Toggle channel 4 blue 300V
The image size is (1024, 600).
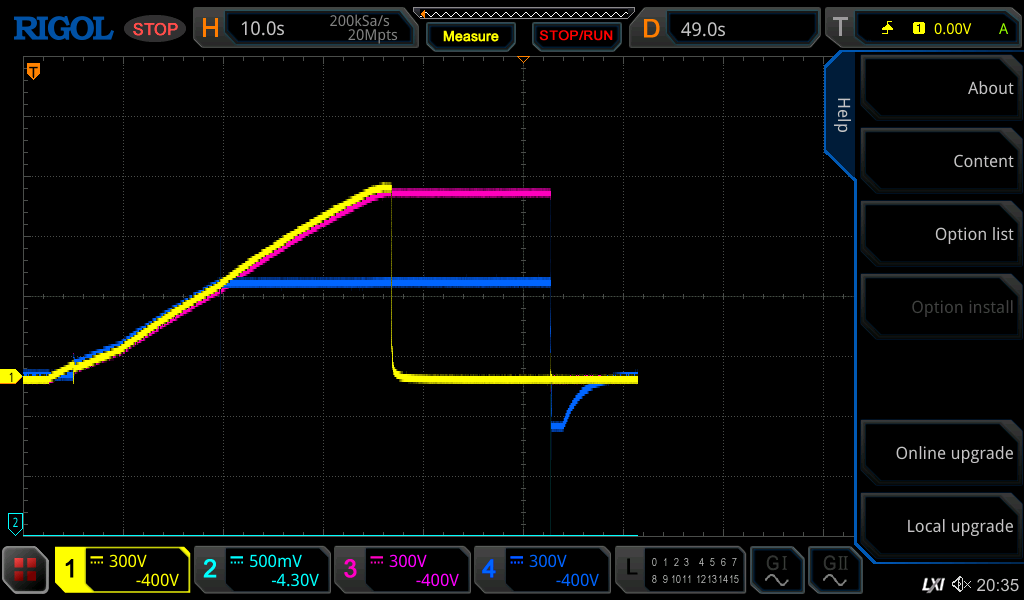tap(541, 570)
